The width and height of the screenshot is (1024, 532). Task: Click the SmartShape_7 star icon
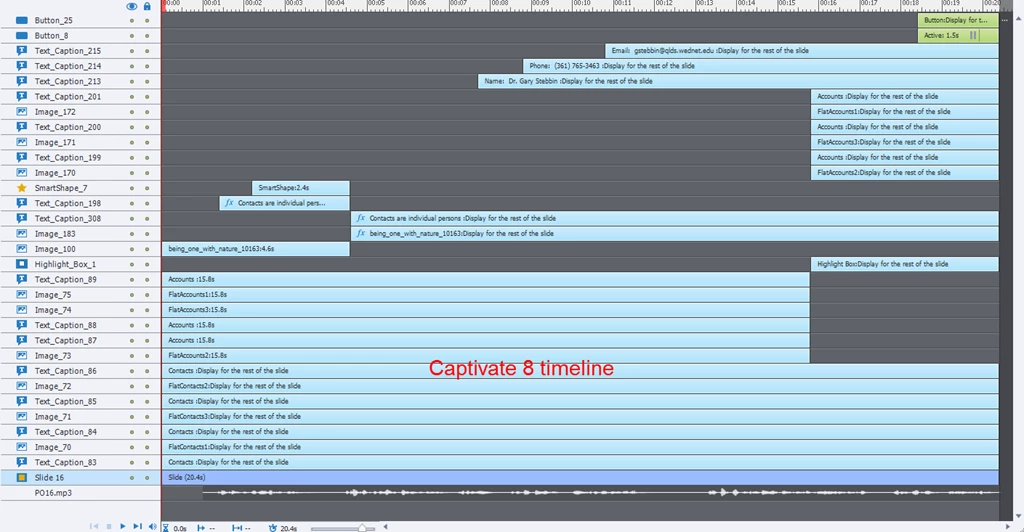point(22,187)
